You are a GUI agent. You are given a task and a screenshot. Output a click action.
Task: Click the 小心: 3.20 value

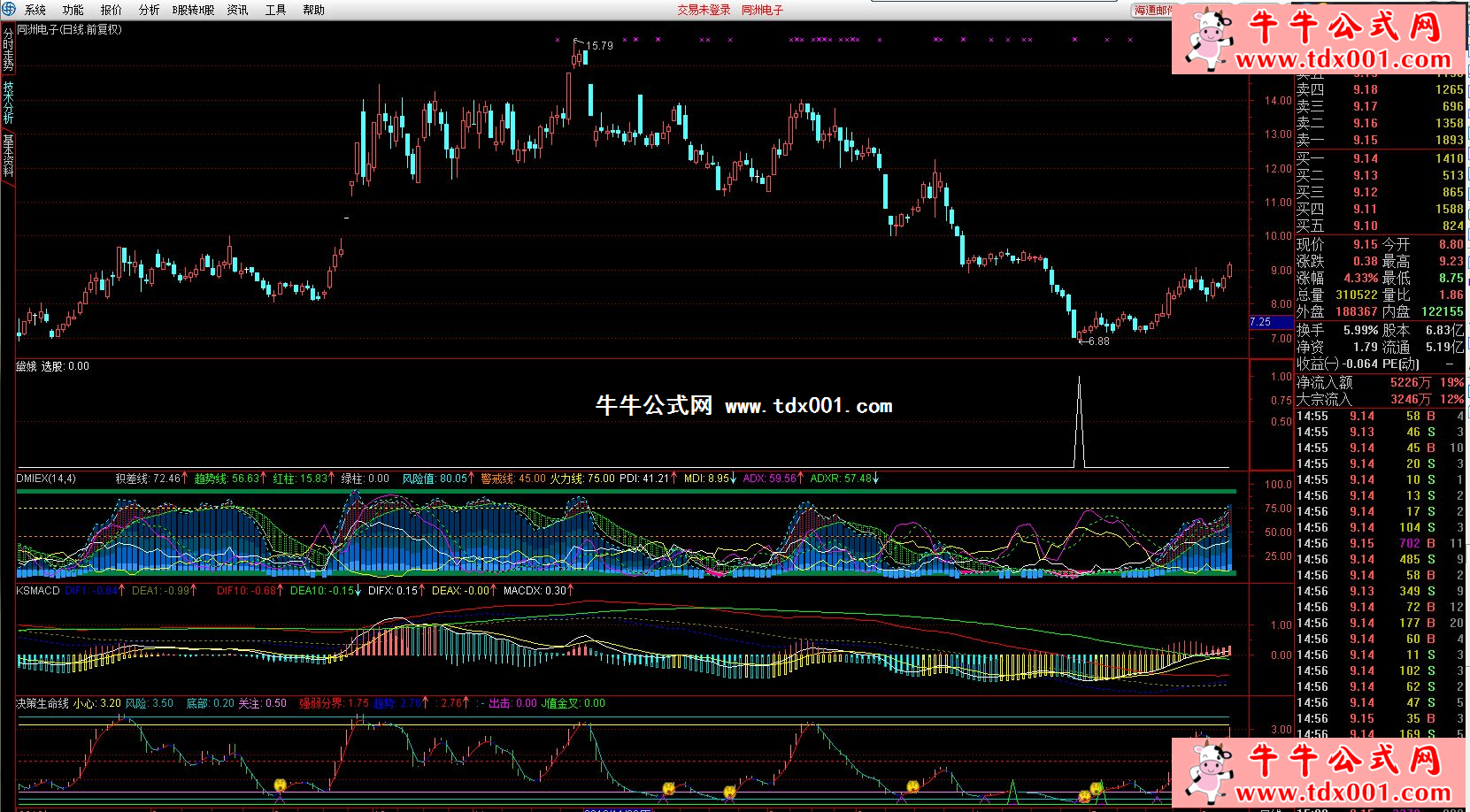[97, 703]
